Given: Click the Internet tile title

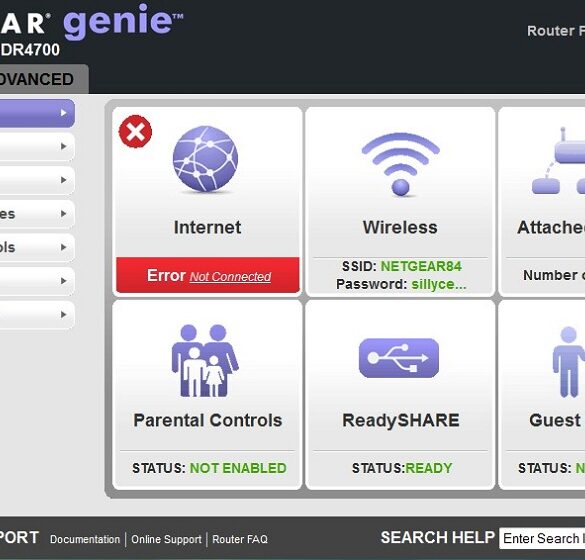Looking at the screenshot, I should (x=207, y=227).
